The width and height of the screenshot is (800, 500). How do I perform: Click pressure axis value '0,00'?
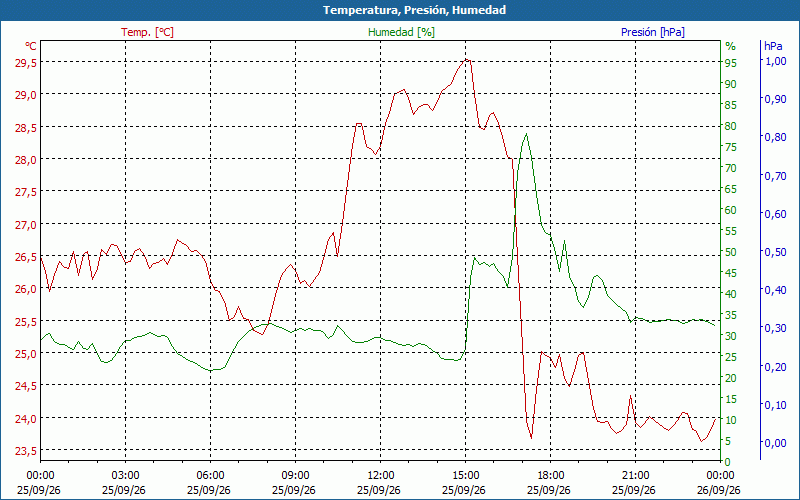tap(776, 443)
